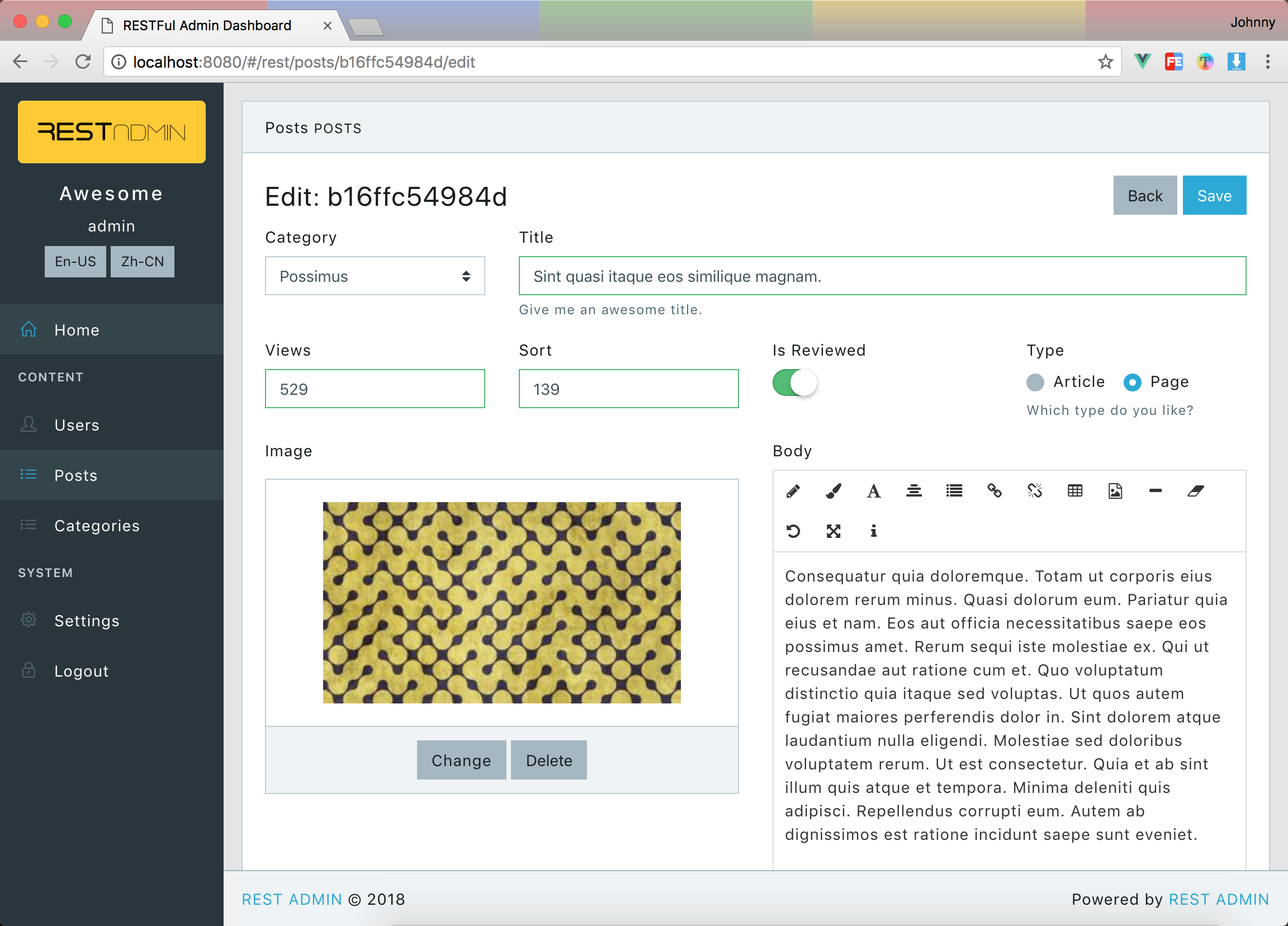This screenshot has width=1288, height=926.
Task: Toggle the Is Reviewed switch off
Action: tap(794, 383)
